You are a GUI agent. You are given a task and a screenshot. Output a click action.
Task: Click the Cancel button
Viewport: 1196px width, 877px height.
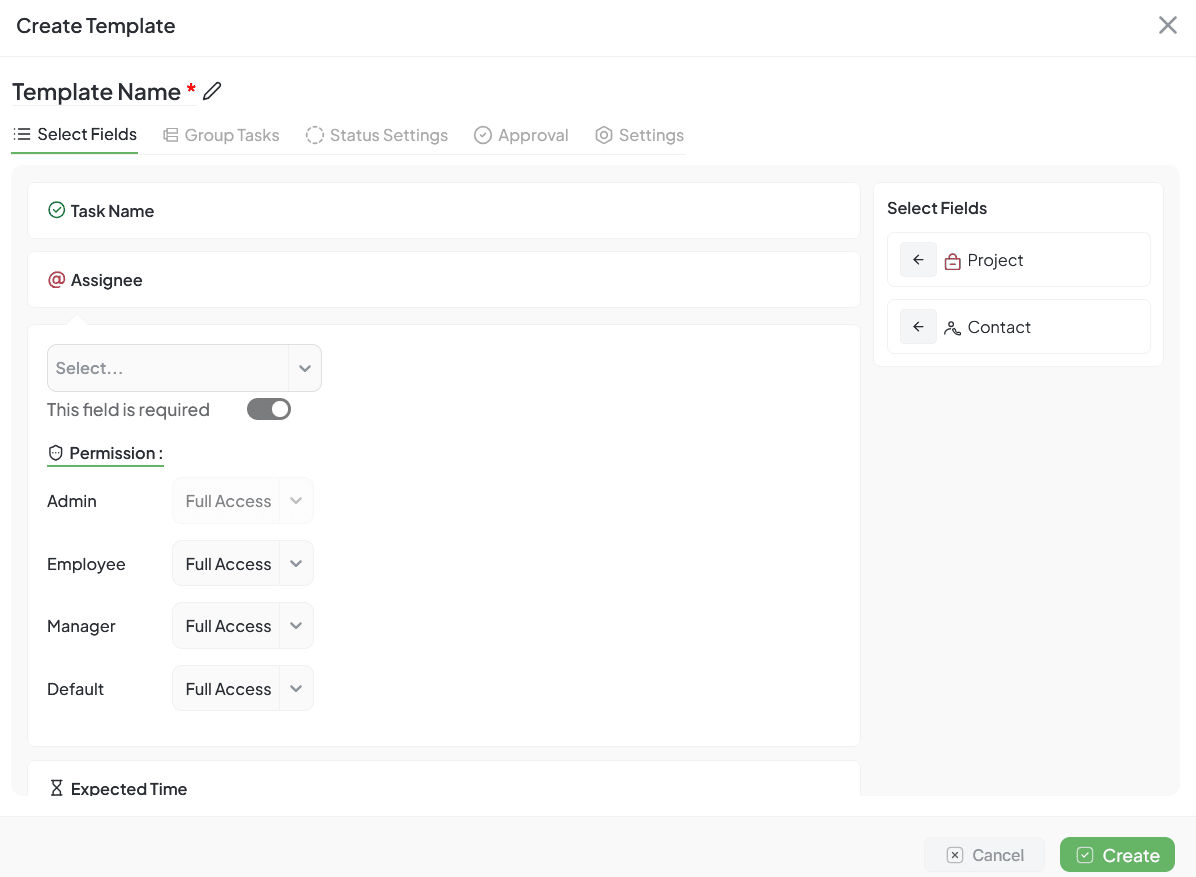click(x=985, y=855)
